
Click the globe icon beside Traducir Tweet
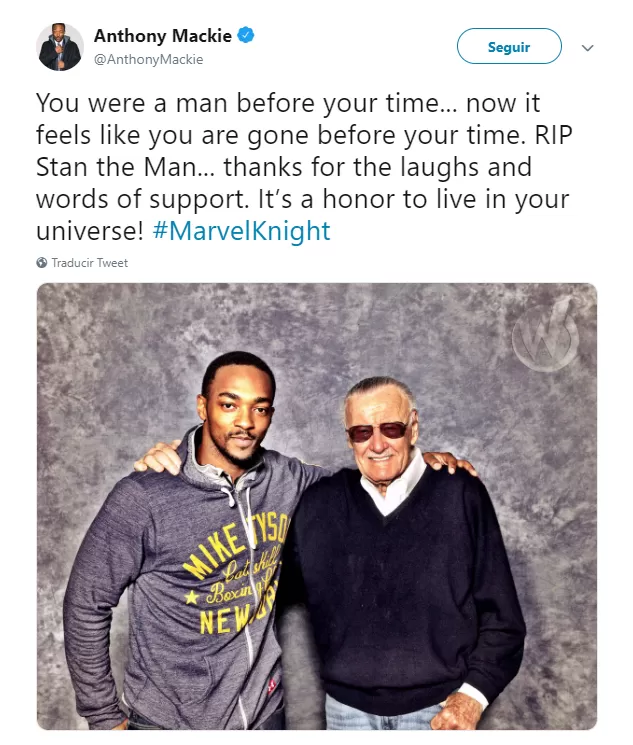42,263
